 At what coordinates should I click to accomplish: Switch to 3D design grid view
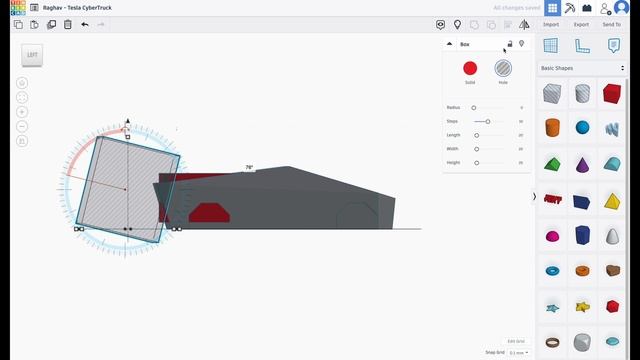coord(552,8)
